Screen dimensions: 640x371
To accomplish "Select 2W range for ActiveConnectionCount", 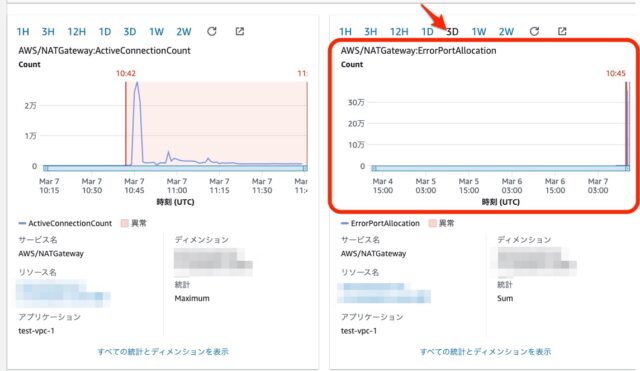I will 184,32.
